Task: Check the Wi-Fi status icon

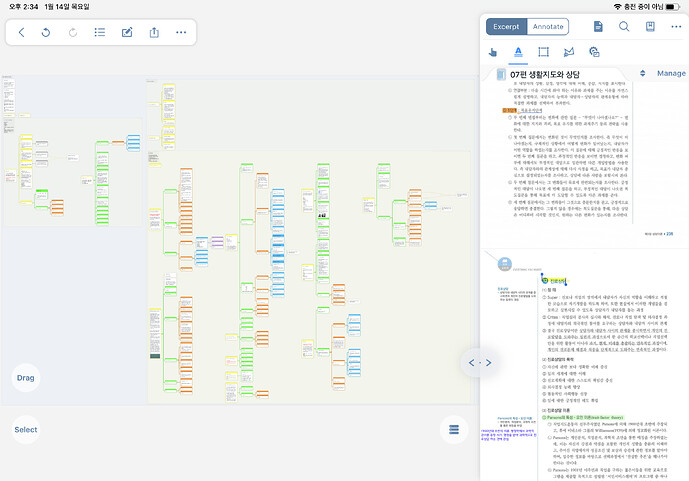Action: click(617, 7)
